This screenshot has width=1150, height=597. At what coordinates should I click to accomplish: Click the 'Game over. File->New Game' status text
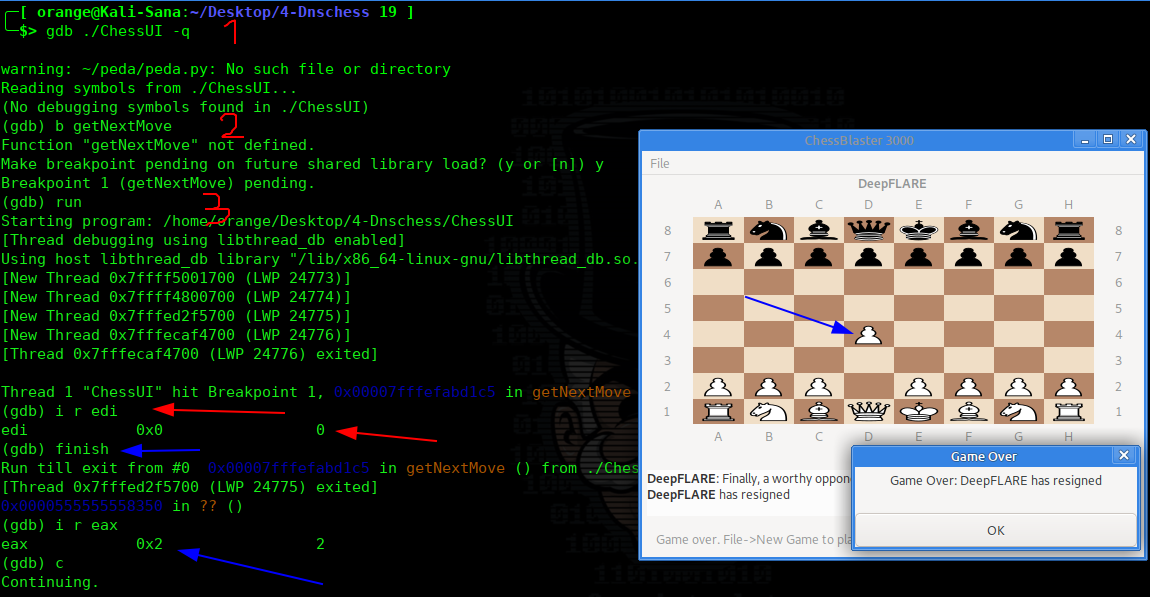(753, 539)
